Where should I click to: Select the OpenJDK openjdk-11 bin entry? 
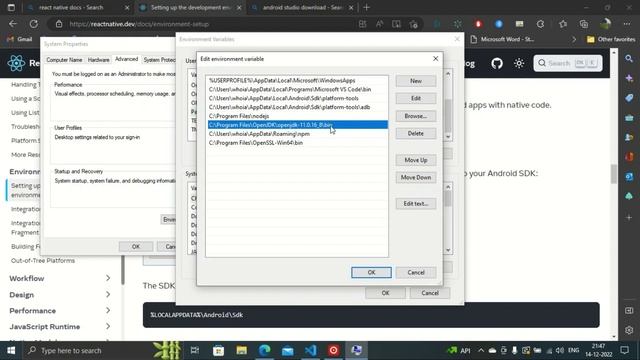[298, 125]
